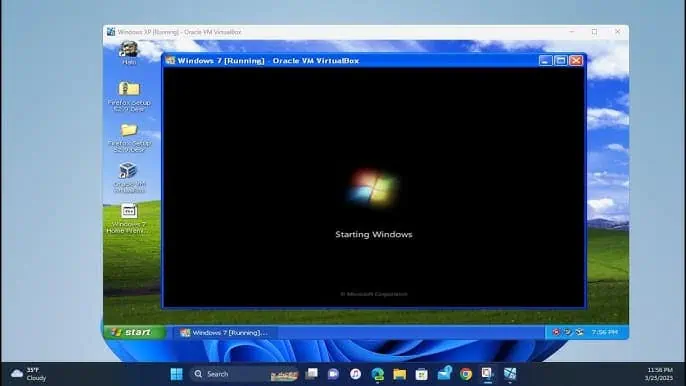Close the Windows 7 VirtualBox window
This screenshot has width=686, height=386.
point(576,60)
